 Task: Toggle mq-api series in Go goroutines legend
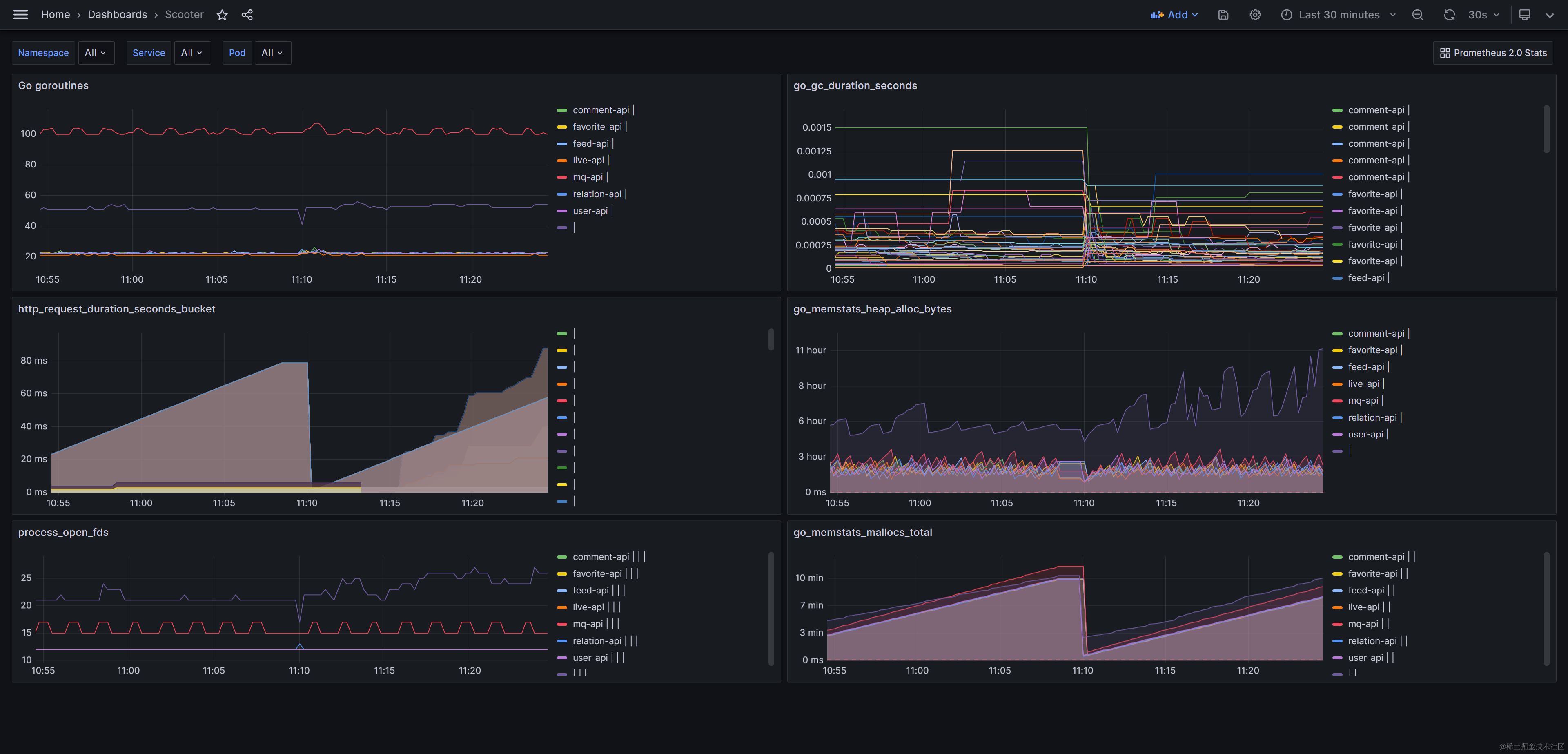point(588,177)
